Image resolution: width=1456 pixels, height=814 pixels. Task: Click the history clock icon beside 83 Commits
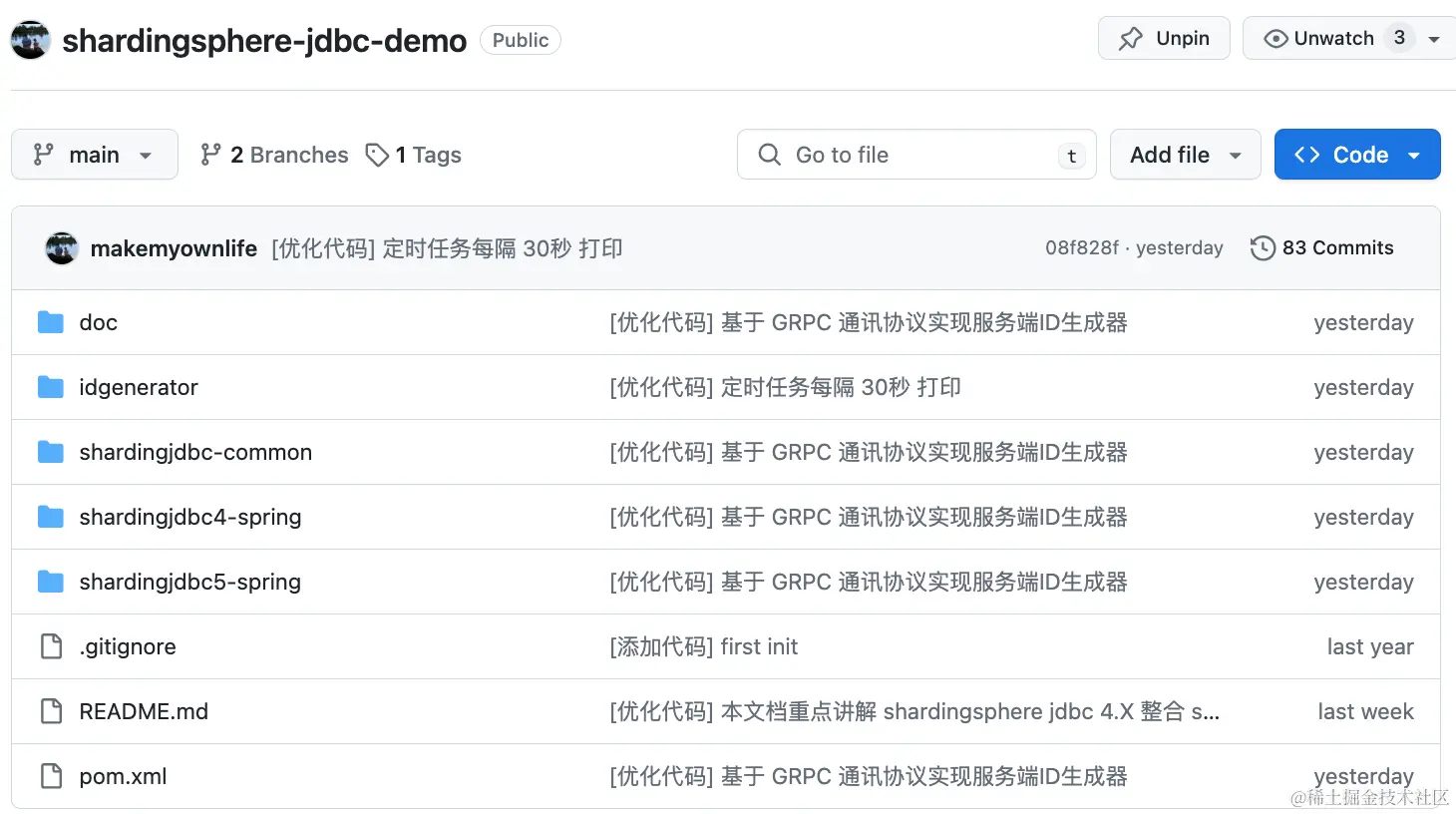[1263, 247]
